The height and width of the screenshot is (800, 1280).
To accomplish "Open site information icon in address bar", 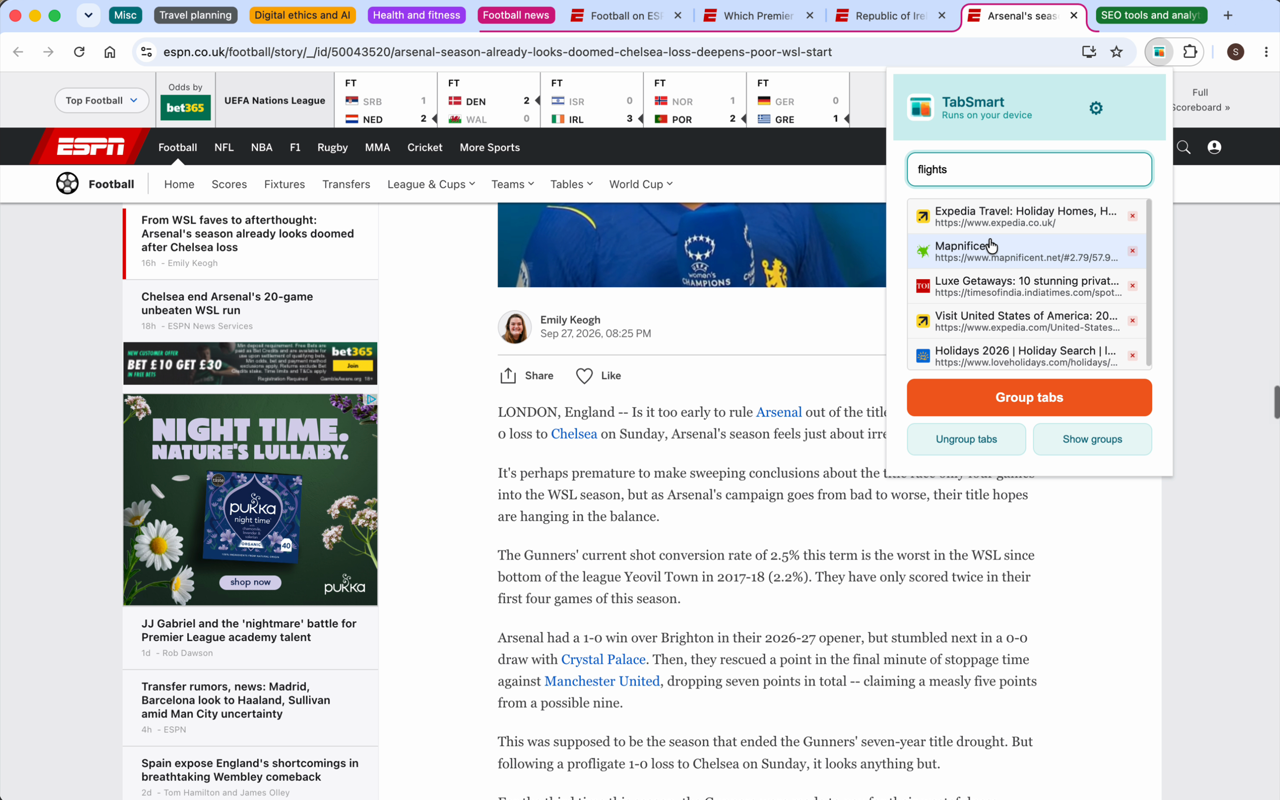I will click(x=146, y=52).
